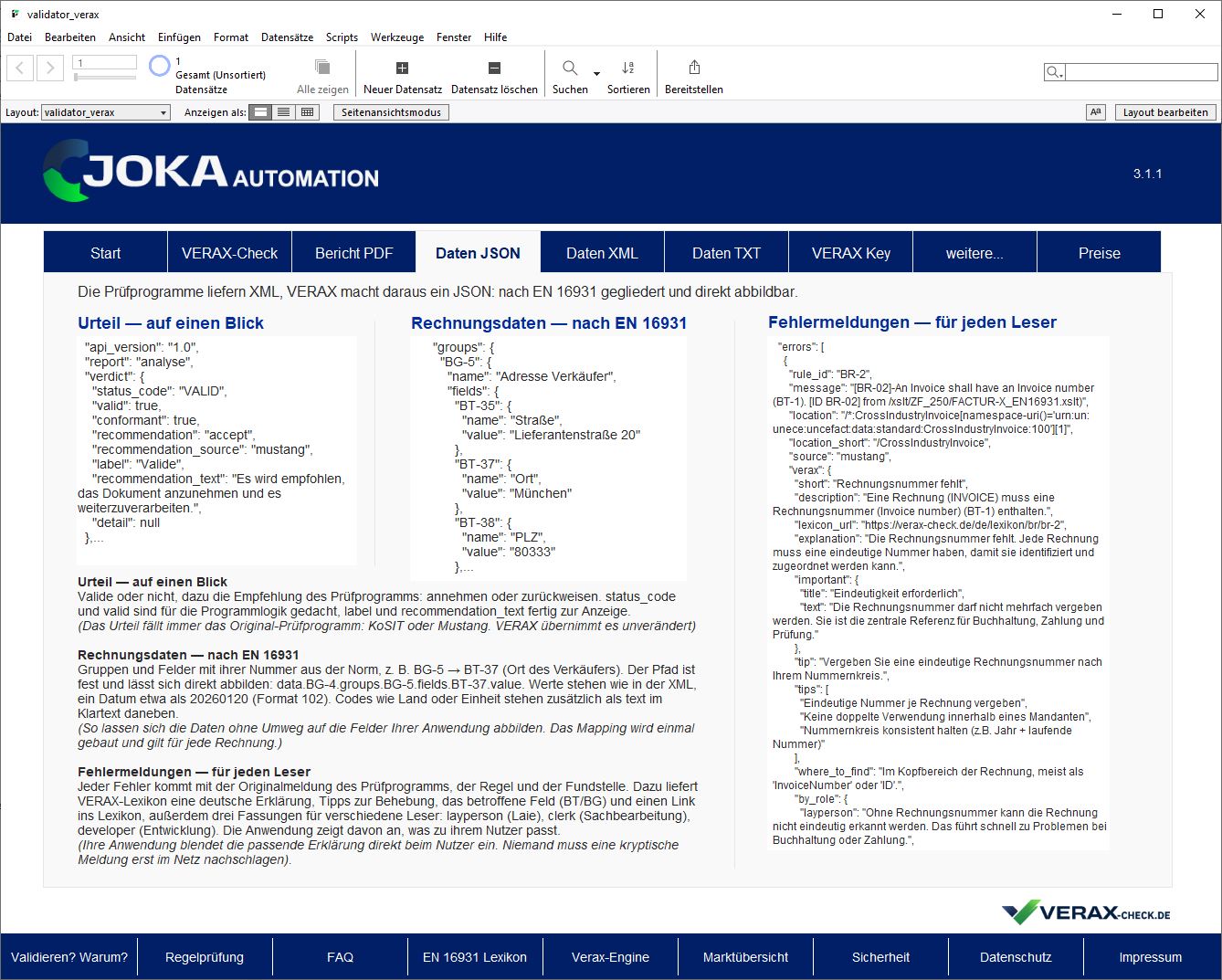
Task: Click the record navigation slider
Action: click(x=105, y=78)
